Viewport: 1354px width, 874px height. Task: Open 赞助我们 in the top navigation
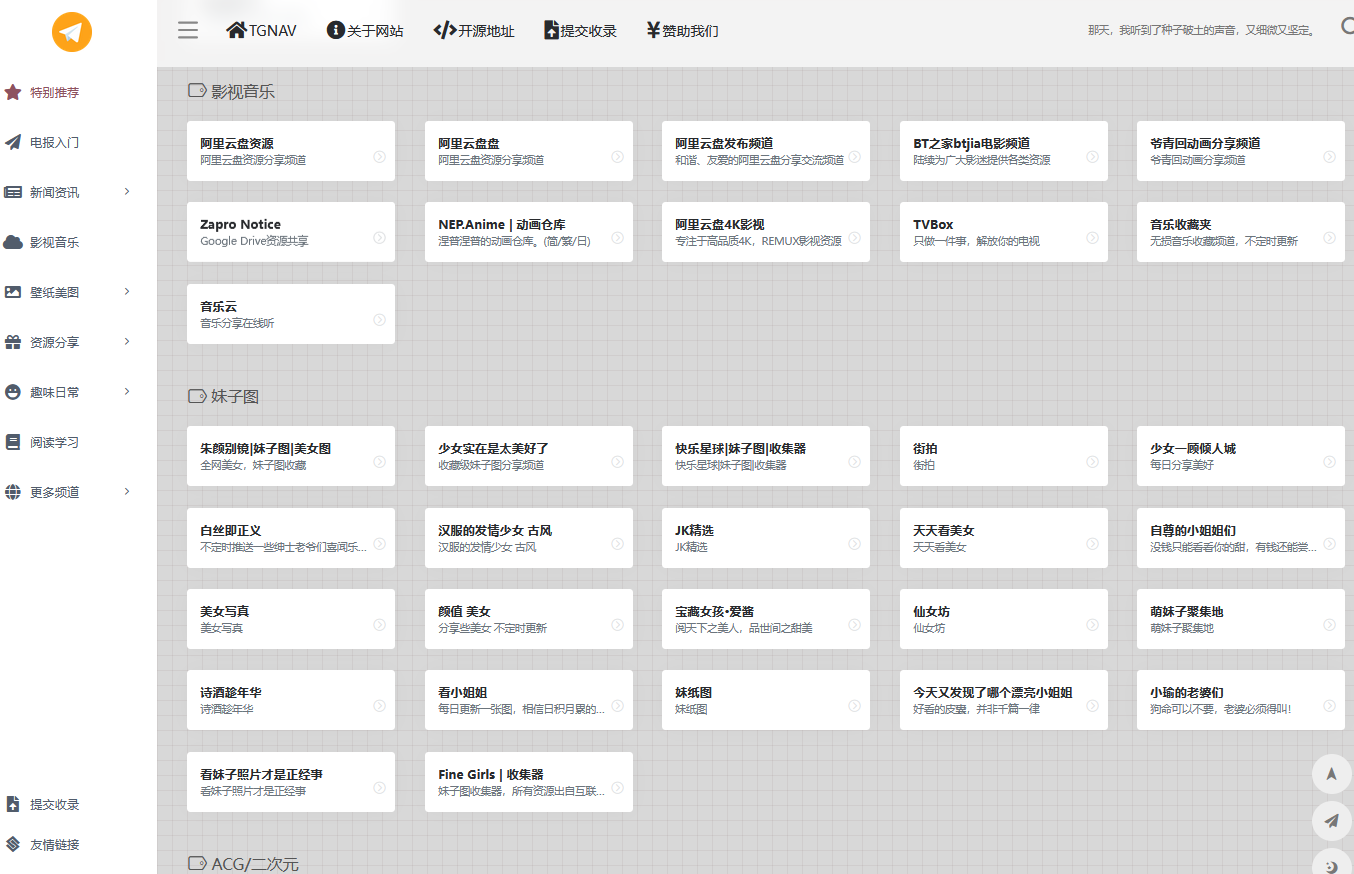pos(682,31)
